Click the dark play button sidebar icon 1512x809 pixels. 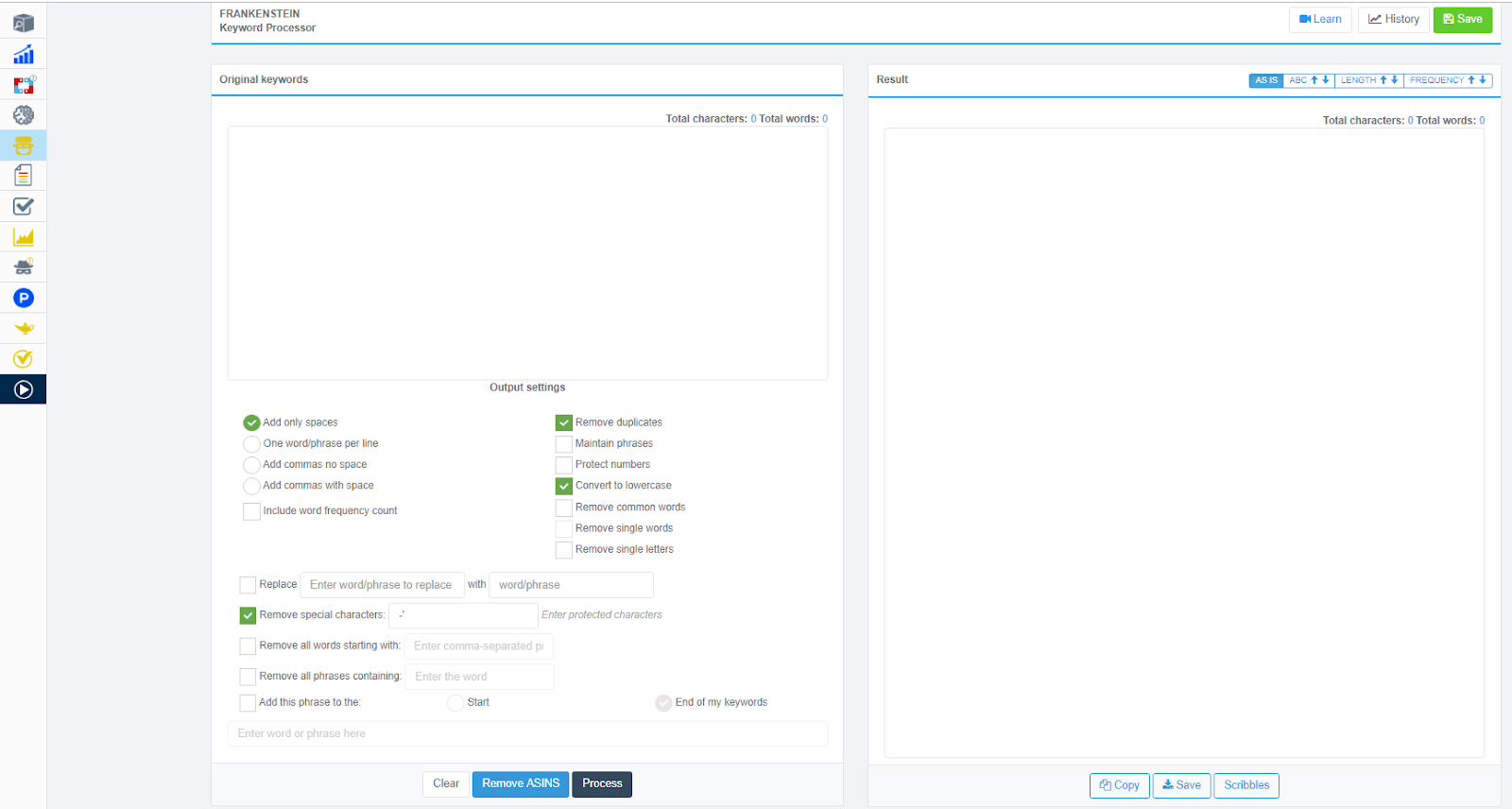tap(24, 389)
